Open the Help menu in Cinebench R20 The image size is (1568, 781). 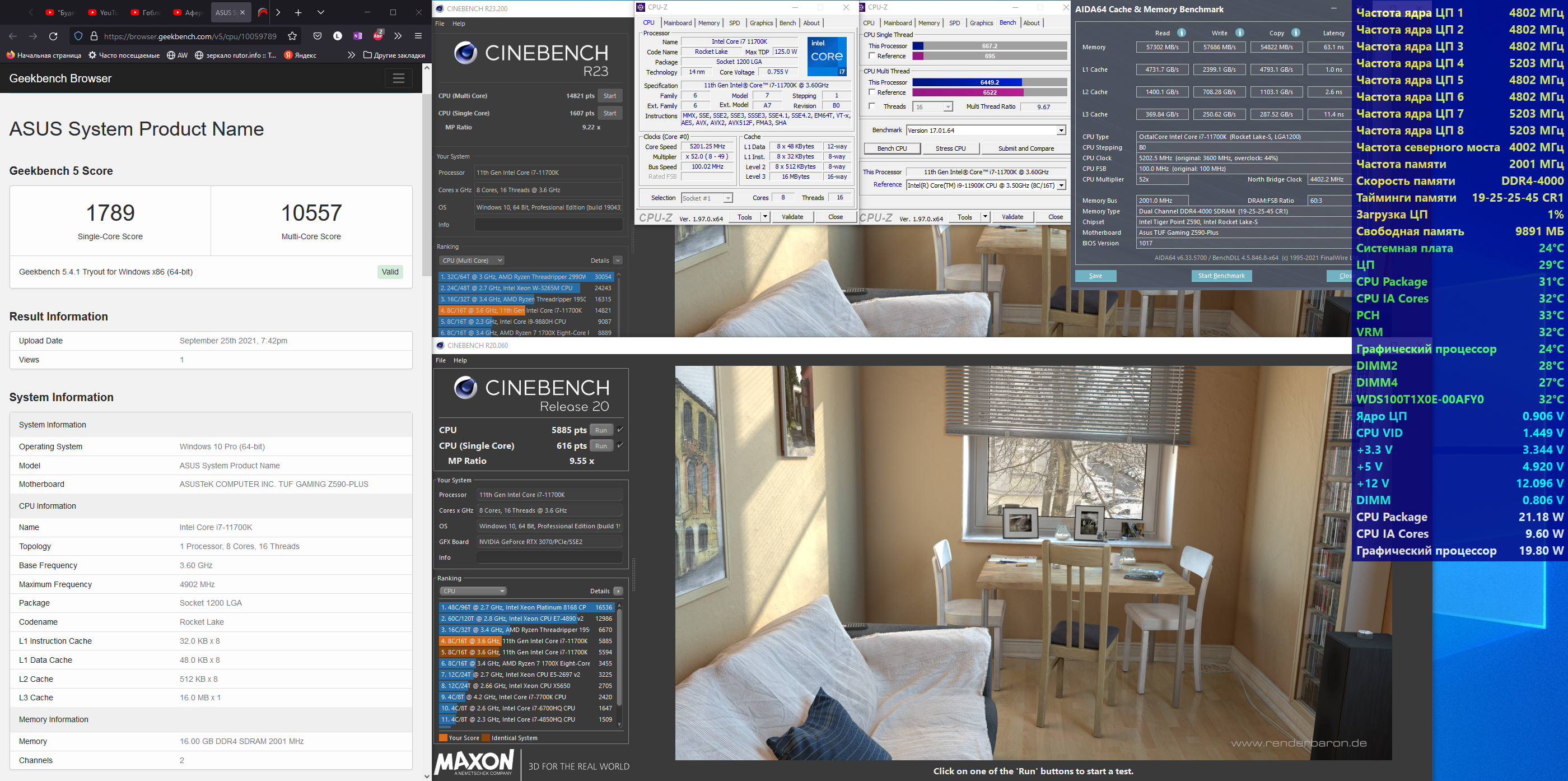pos(460,361)
